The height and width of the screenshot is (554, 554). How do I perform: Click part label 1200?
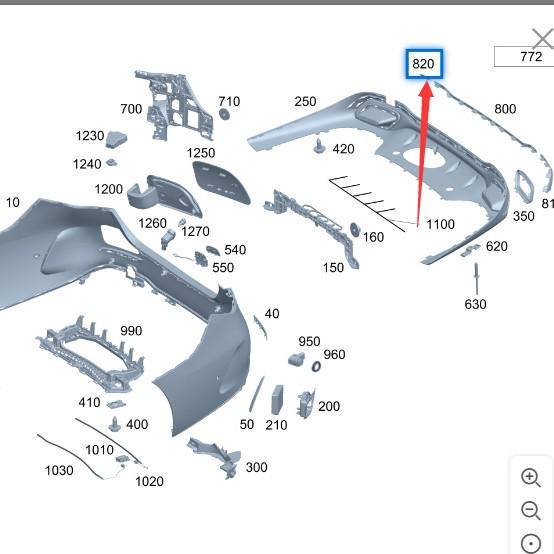tap(108, 189)
